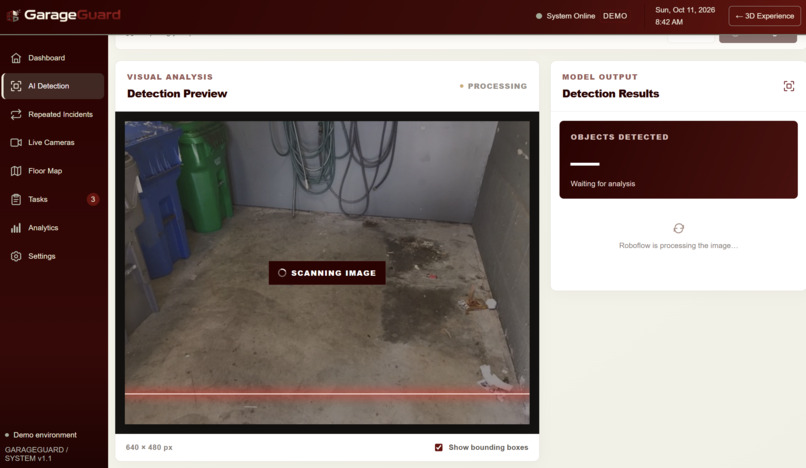Image resolution: width=806 pixels, height=468 pixels.
Task: Click the System Online status text
Action: click(x=571, y=16)
